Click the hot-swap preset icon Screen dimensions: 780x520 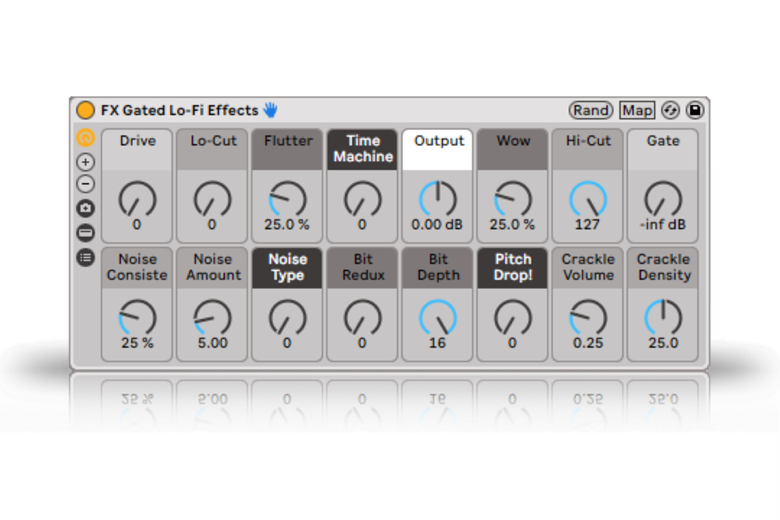(x=671, y=110)
